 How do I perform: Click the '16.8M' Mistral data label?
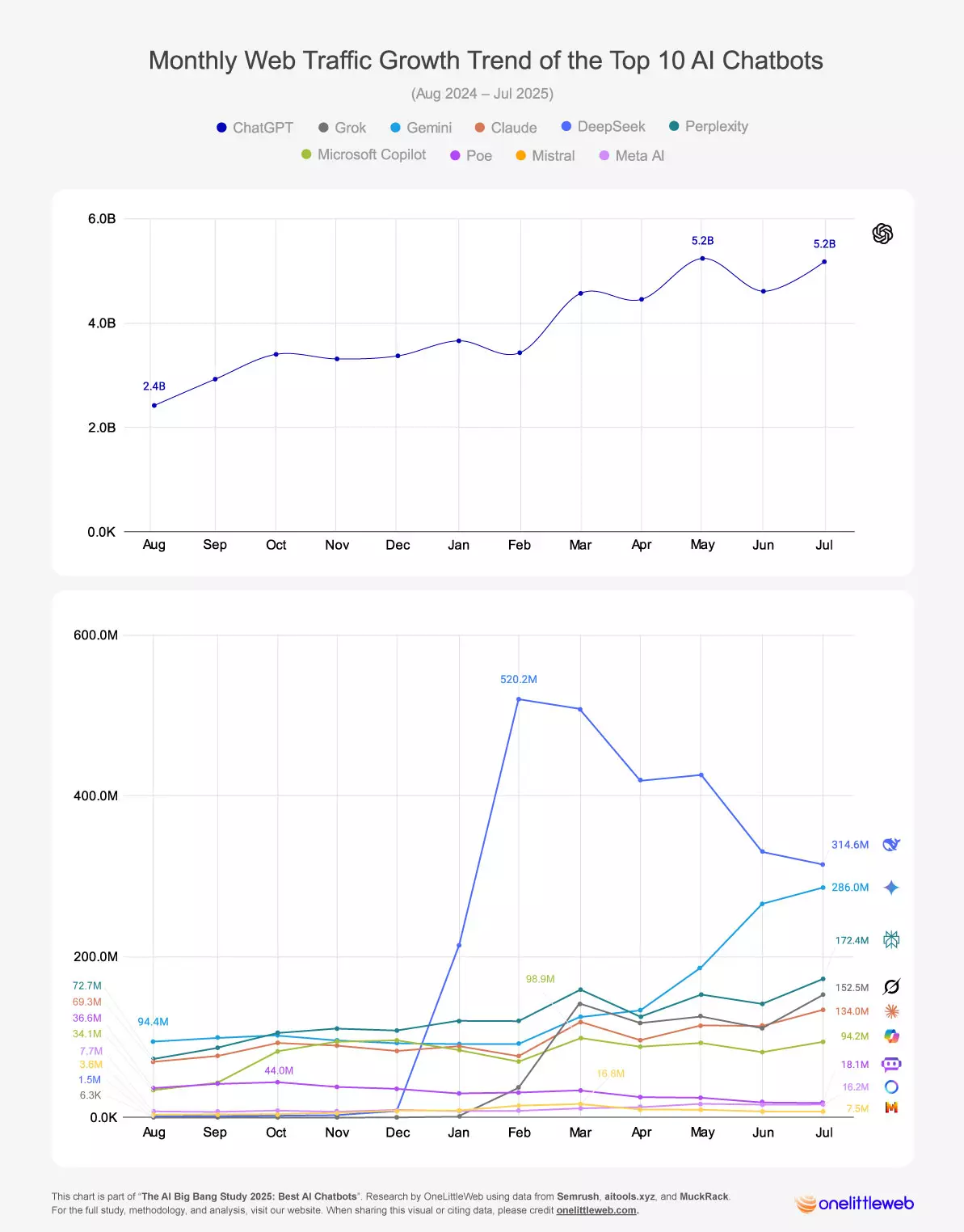611,1074
